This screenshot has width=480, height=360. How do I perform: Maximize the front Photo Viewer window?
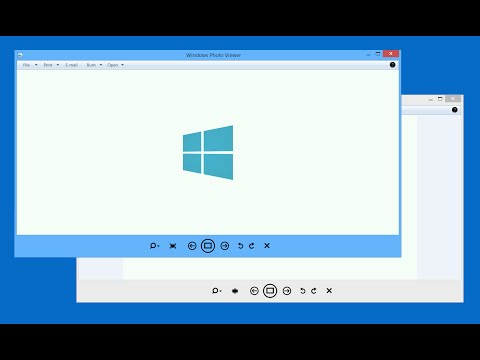coord(378,54)
